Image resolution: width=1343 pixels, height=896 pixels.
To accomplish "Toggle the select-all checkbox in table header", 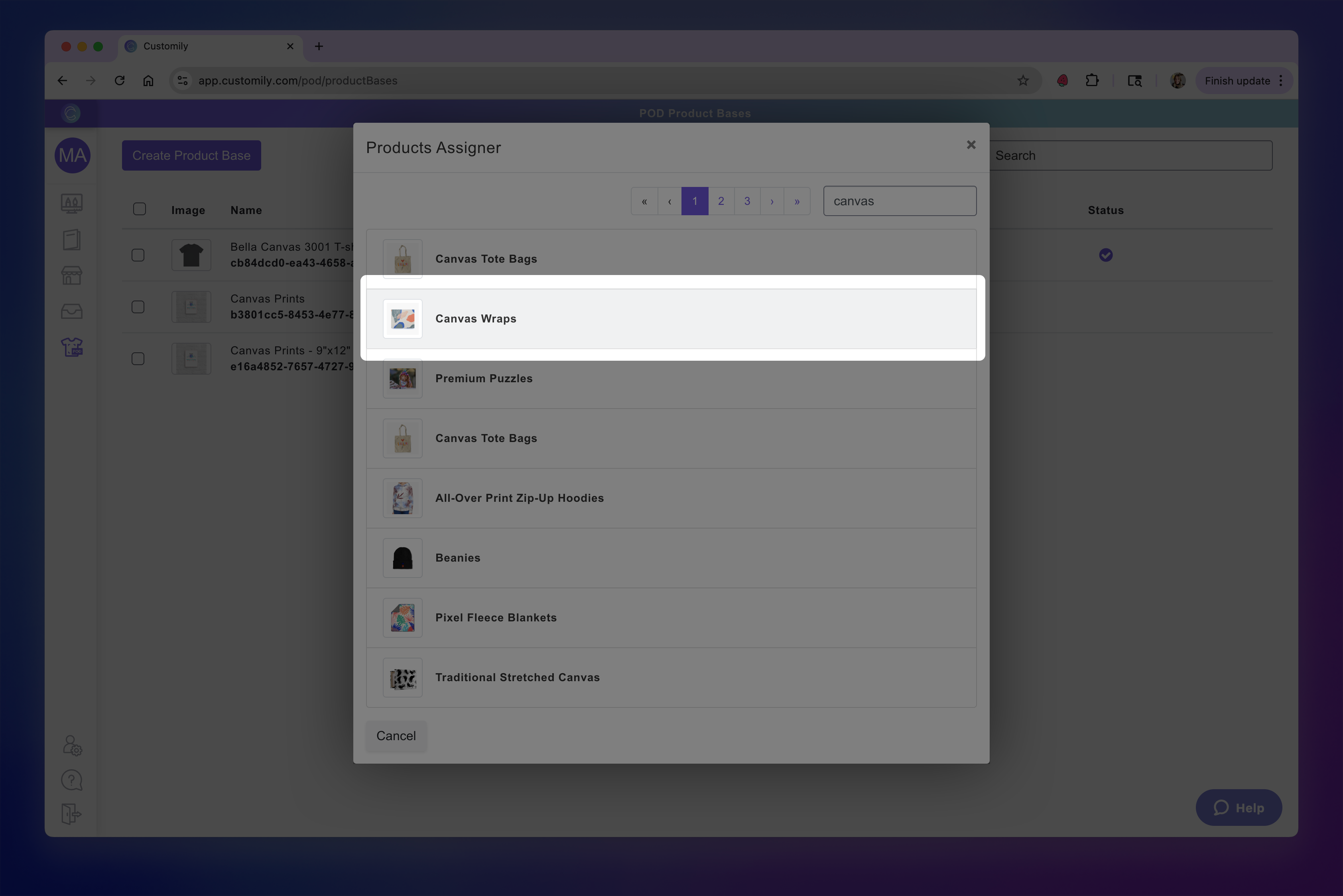I will (x=140, y=209).
